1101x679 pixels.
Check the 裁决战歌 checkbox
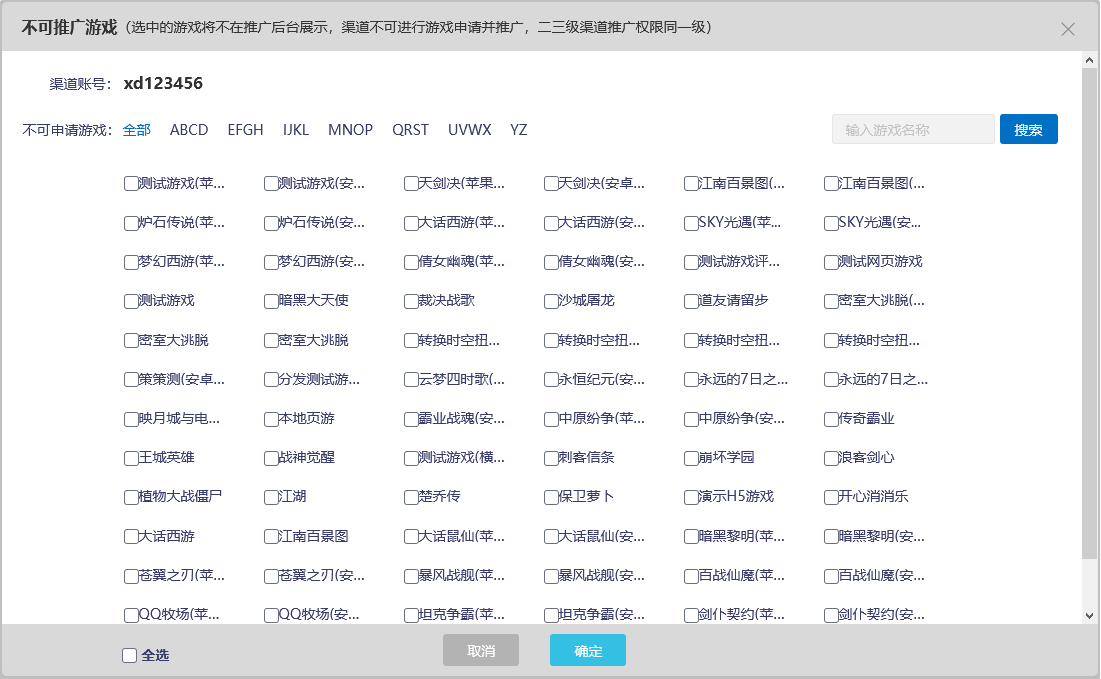(411, 302)
